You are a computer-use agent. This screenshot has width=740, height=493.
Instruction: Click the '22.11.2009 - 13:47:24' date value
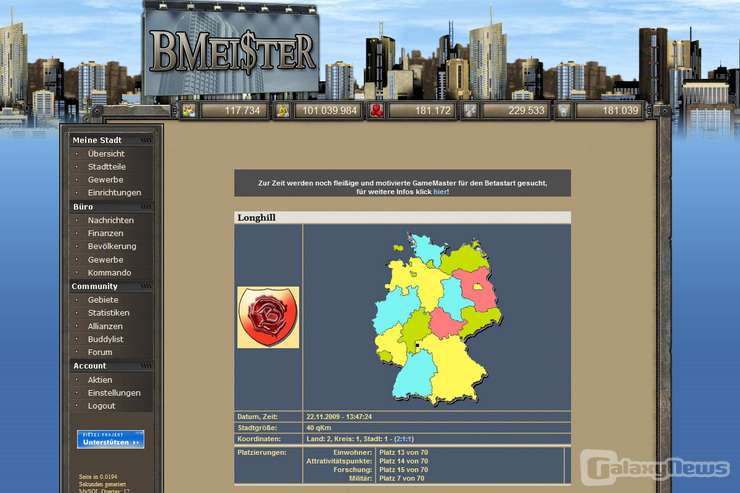pyautogui.click(x=339, y=417)
